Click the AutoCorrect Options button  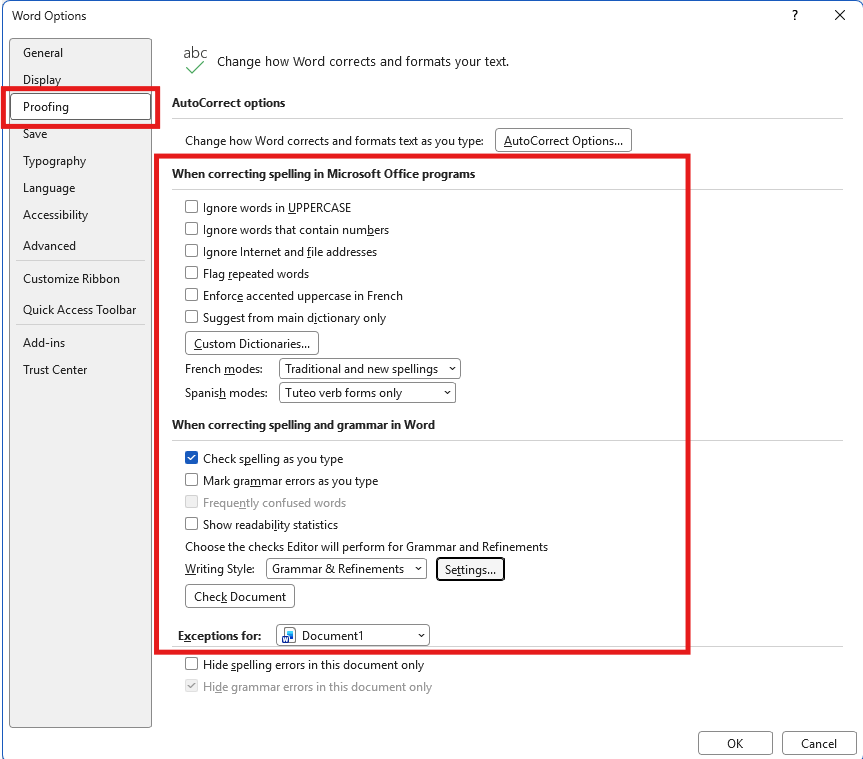click(x=563, y=140)
